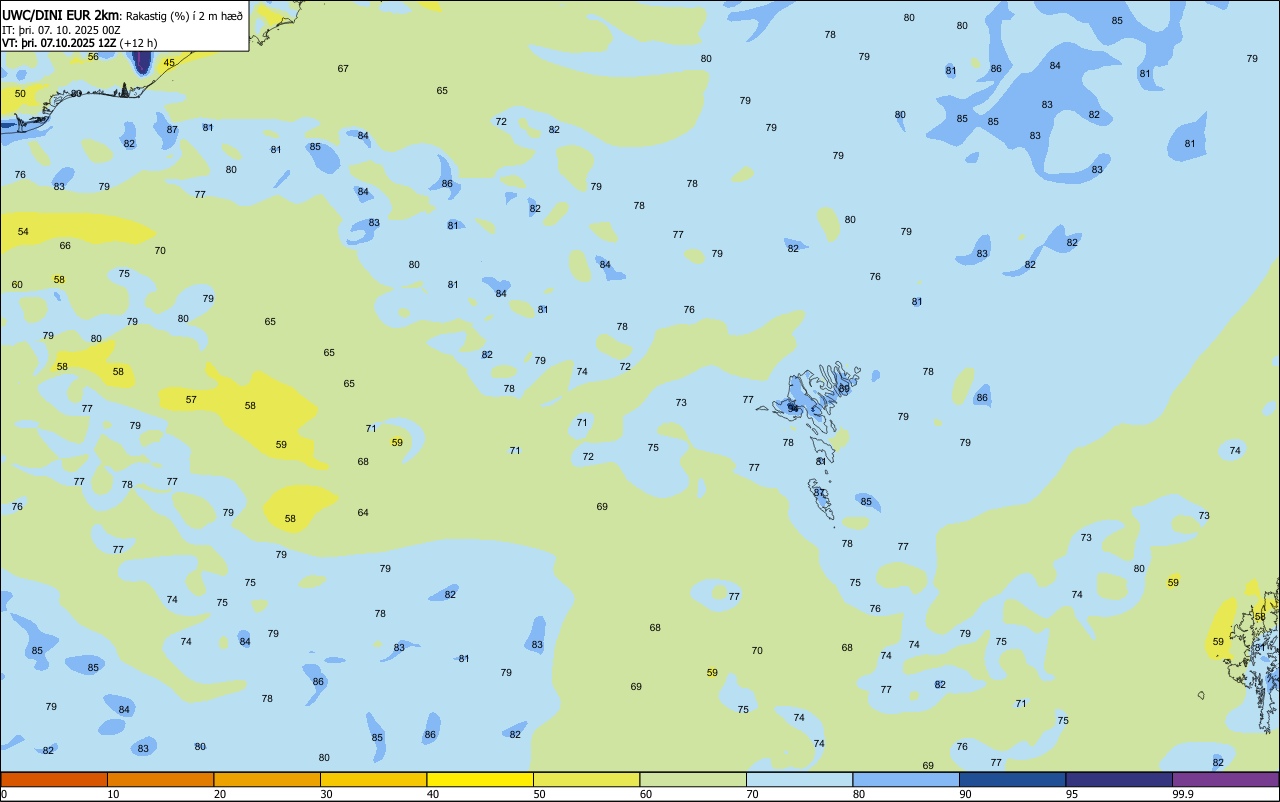Click the legend tick label '95'

(1072, 794)
